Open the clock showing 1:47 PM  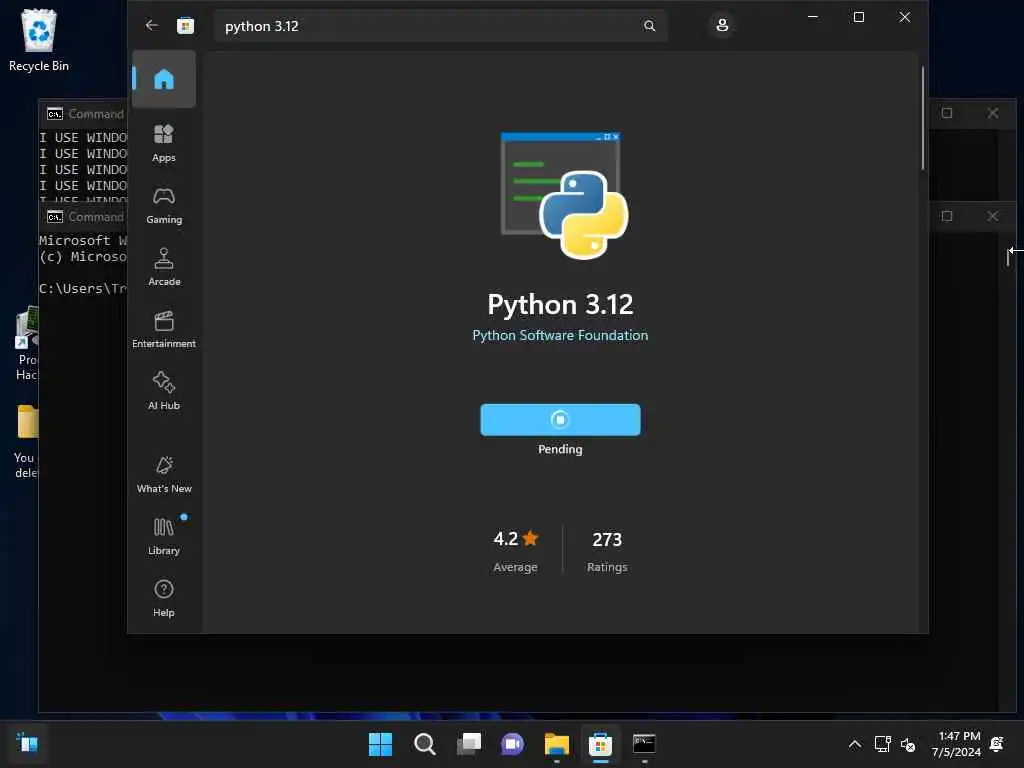957,744
